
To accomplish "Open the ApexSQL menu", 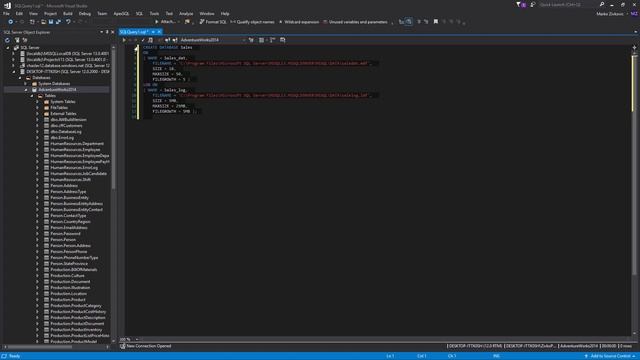I will coord(121,13).
